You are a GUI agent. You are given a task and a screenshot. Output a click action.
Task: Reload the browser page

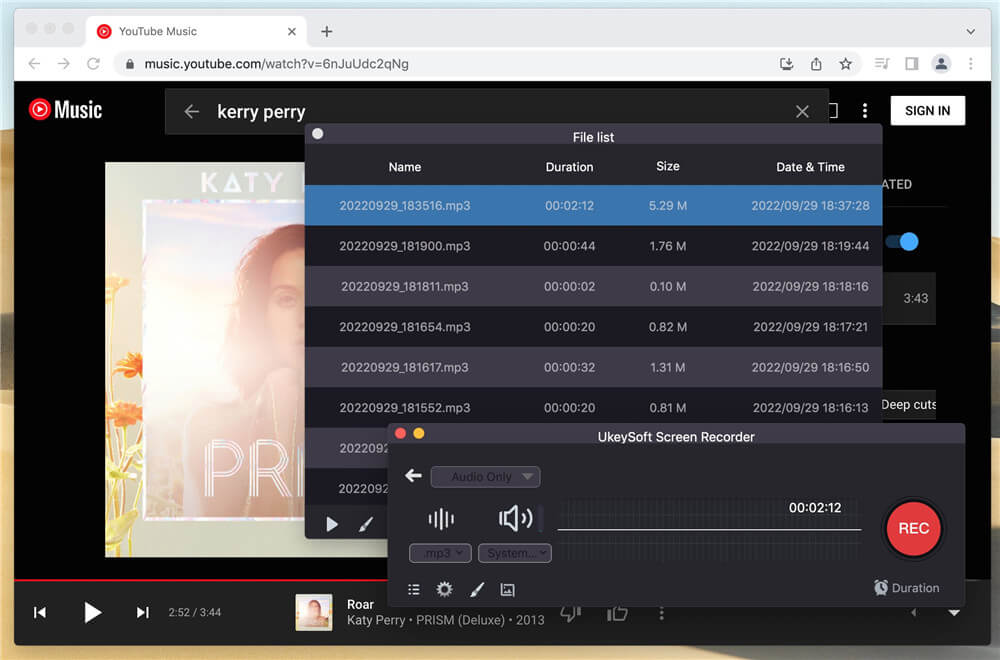93,64
